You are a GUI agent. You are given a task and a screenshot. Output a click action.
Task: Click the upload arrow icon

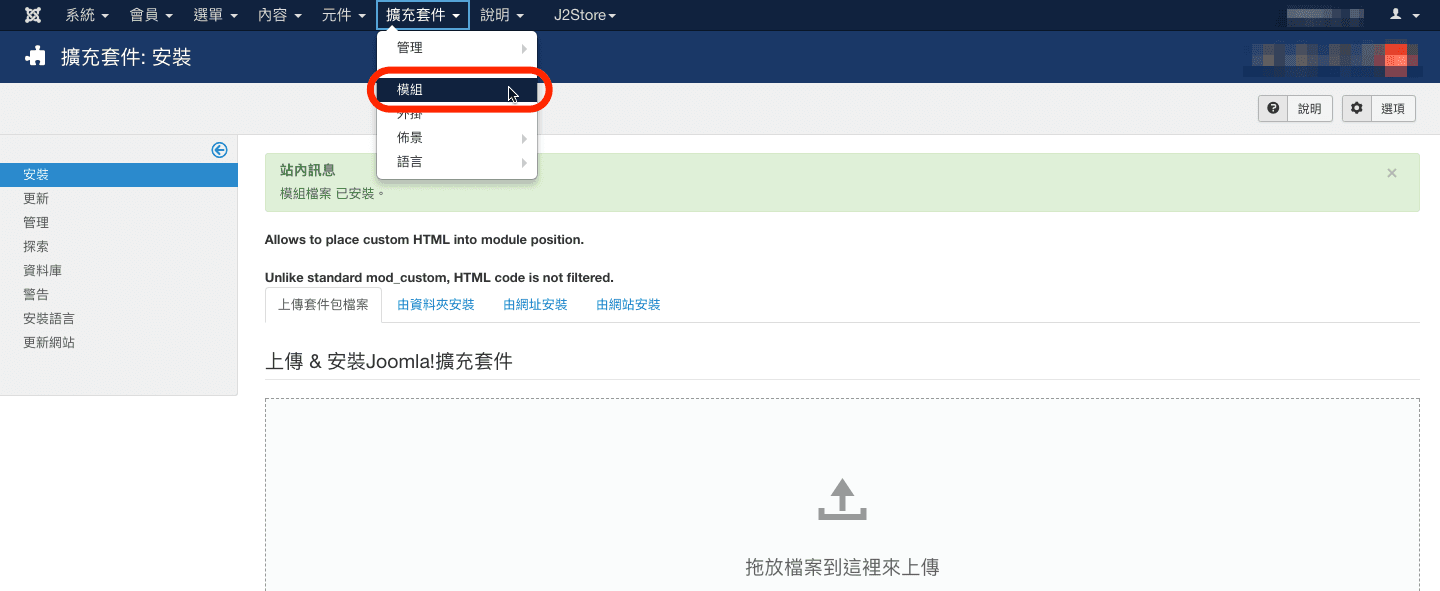(842, 500)
